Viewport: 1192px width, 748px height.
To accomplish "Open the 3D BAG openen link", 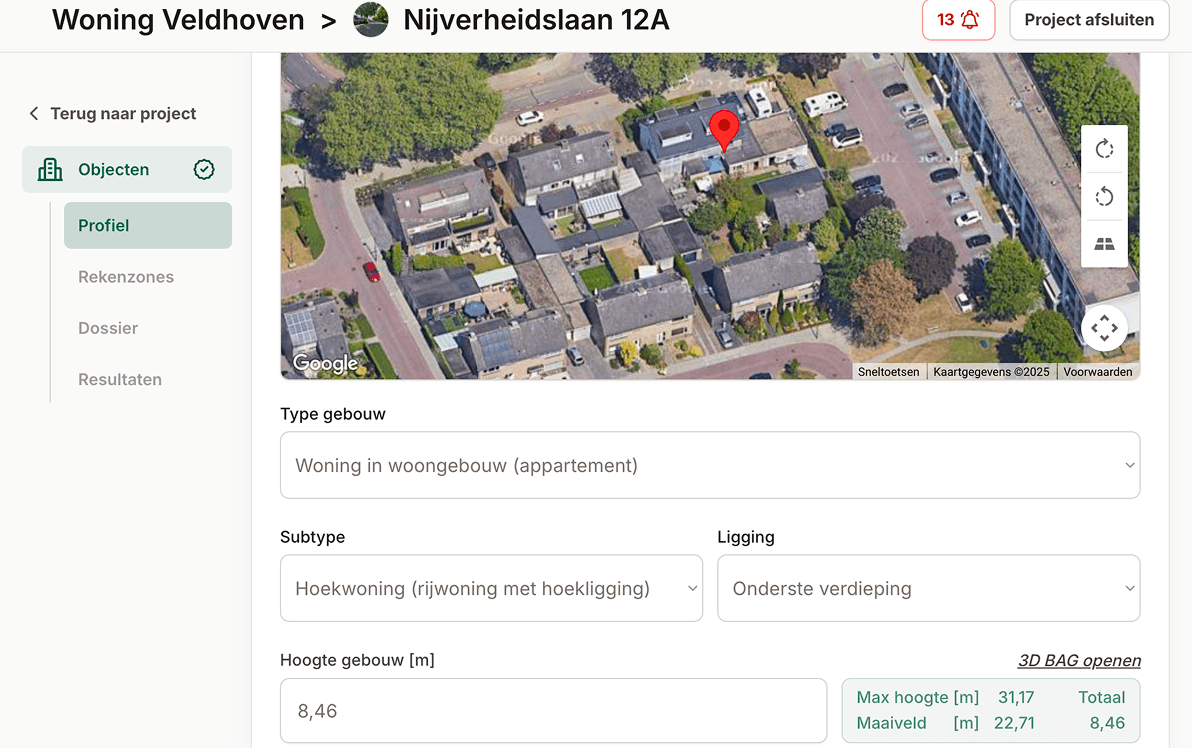I will click(x=1079, y=660).
